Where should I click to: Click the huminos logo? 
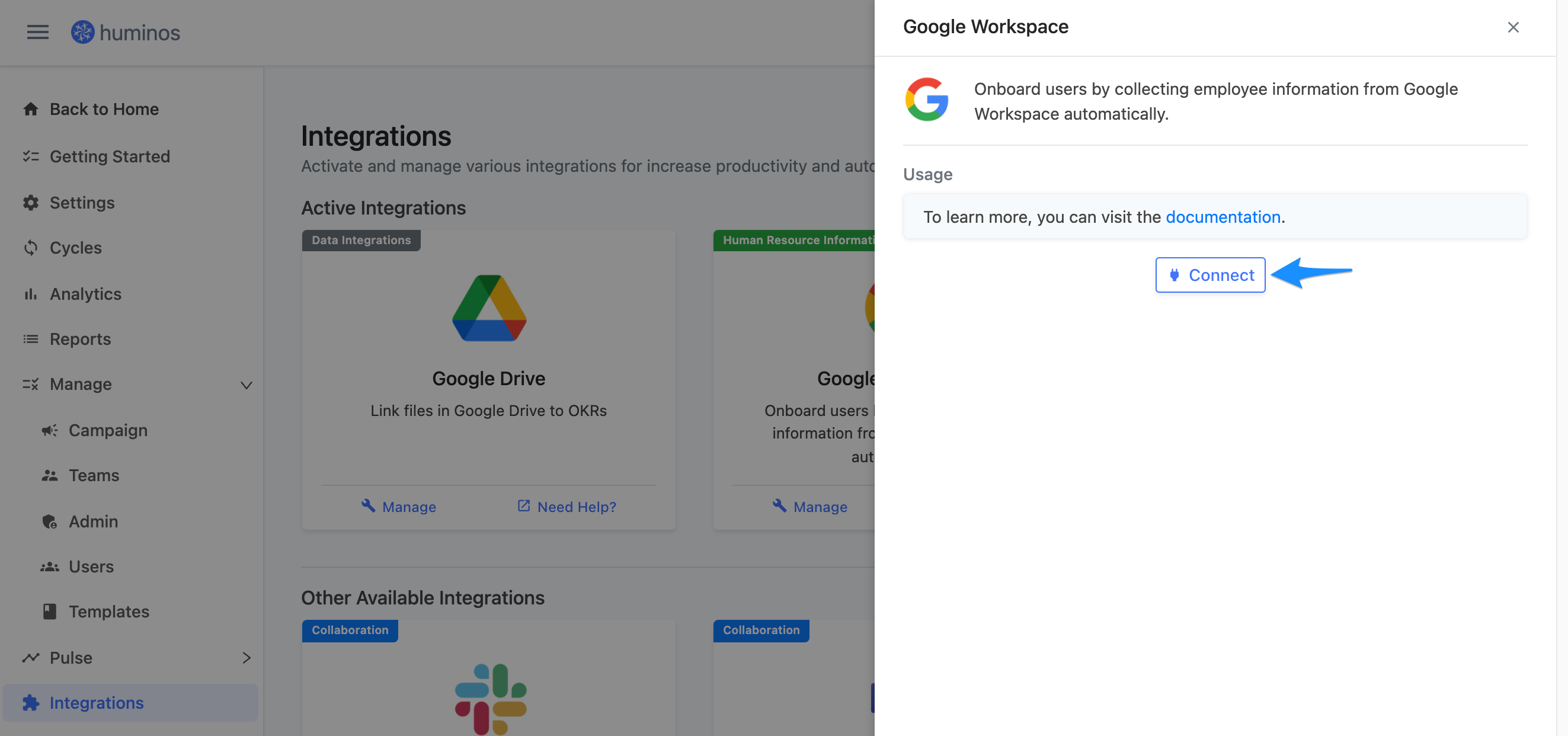[x=126, y=32]
